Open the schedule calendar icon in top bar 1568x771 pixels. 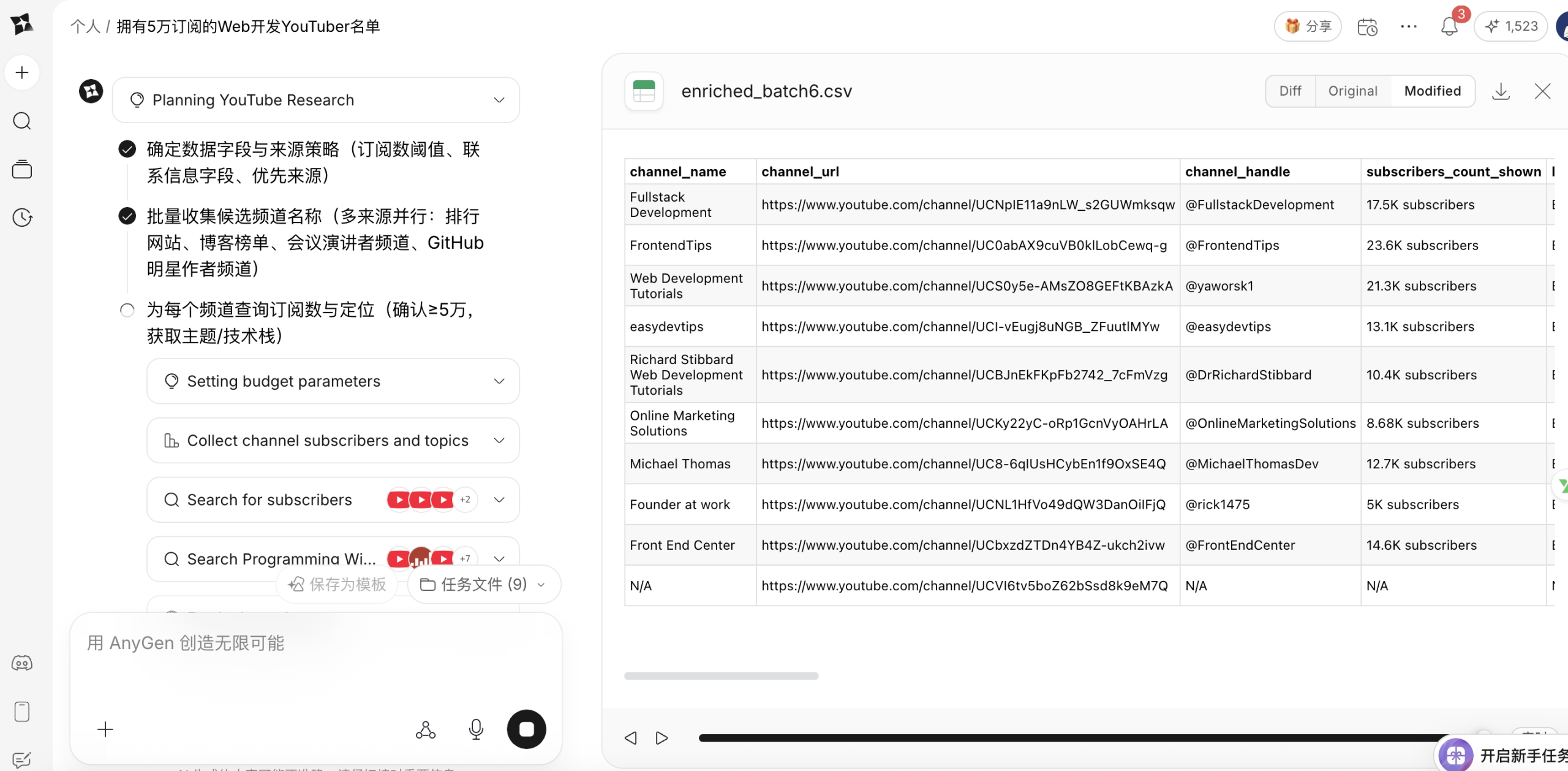pyautogui.click(x=1366, y=26)
